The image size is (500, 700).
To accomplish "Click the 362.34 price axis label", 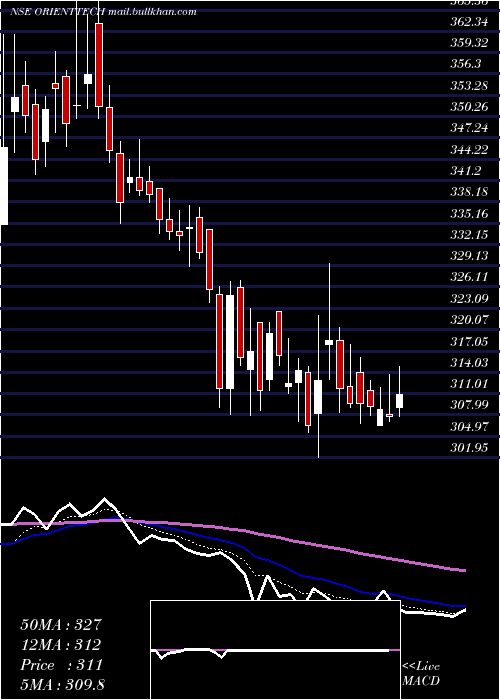I will [469, 21].
